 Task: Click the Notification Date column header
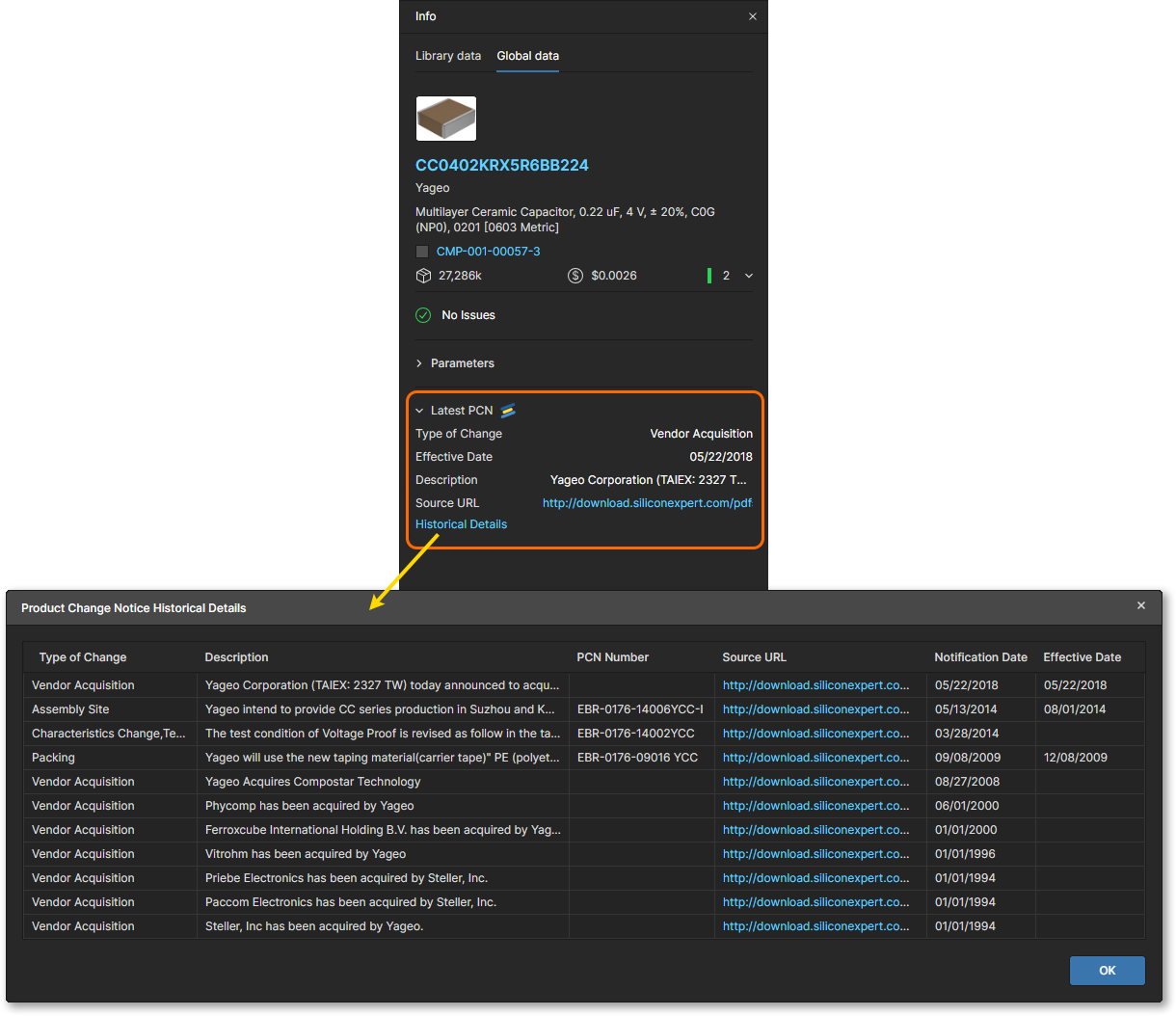coord(980,657)
